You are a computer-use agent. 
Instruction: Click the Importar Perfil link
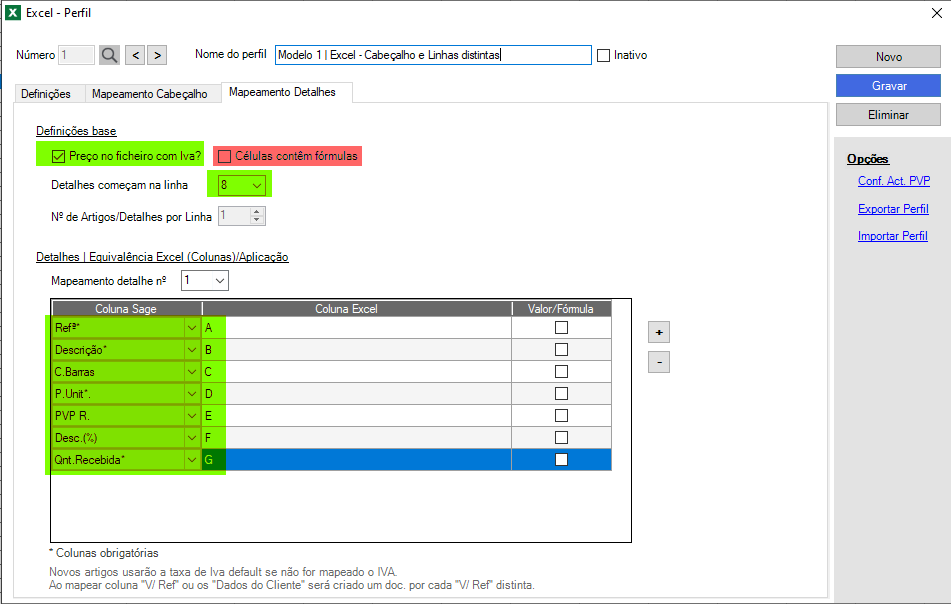pyautogui.click(x=892, y=236)
